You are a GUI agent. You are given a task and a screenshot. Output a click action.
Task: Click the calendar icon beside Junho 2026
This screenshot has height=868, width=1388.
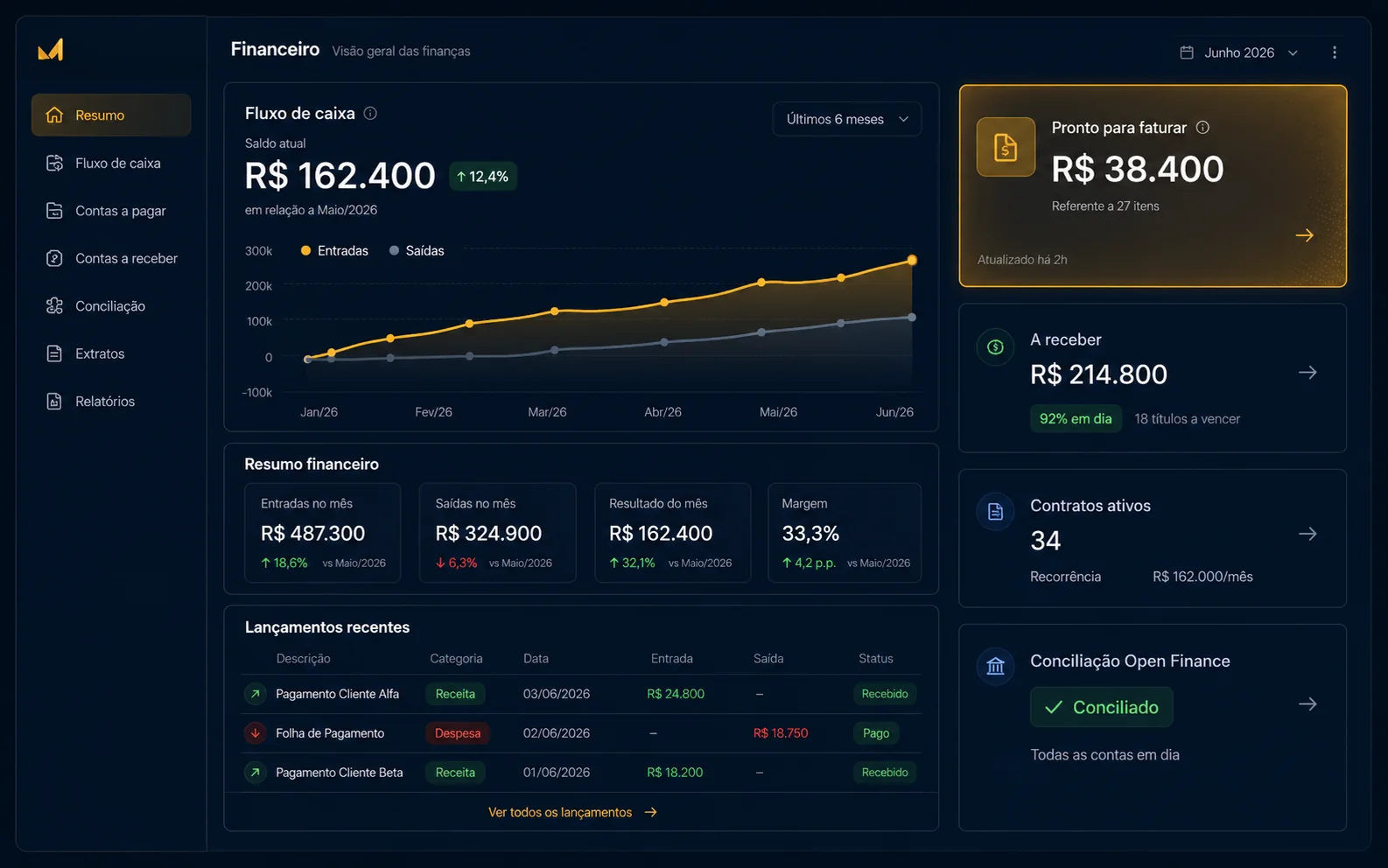1187,52
